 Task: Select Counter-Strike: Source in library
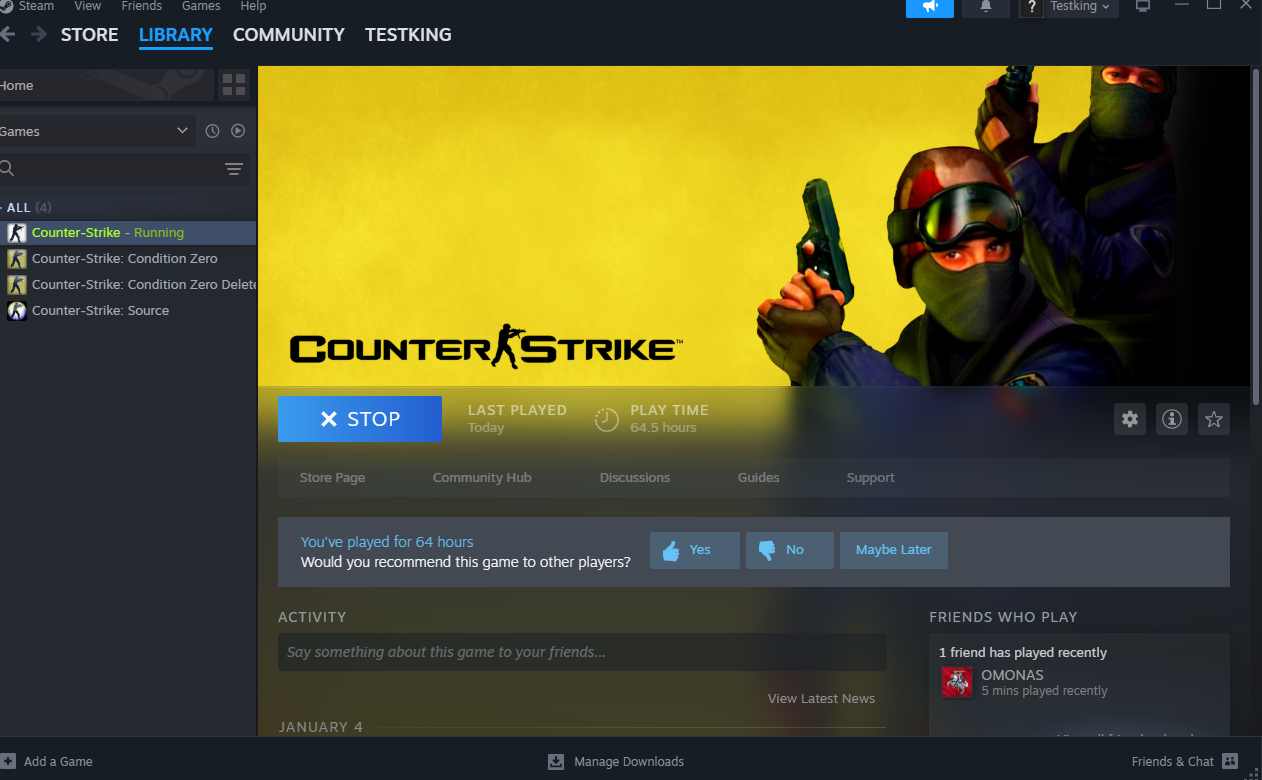coord(100,311)
